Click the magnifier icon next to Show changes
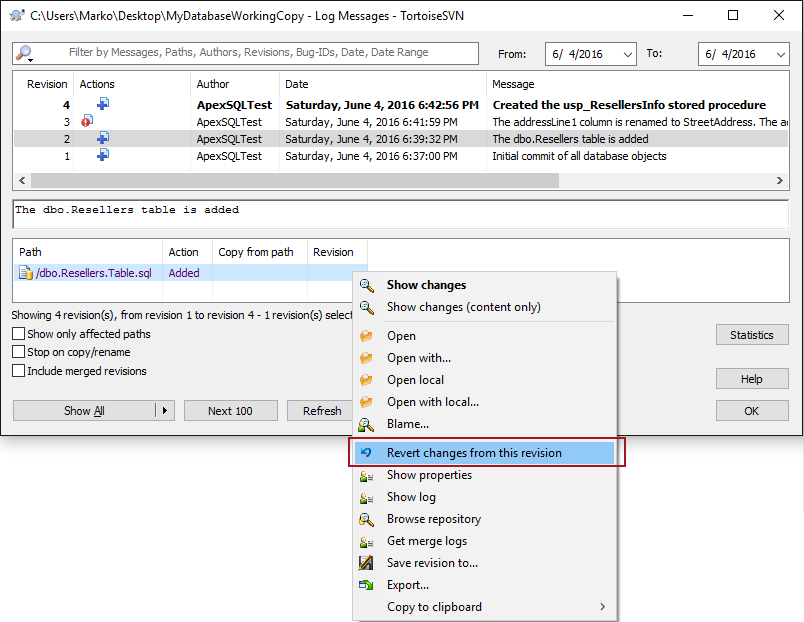The image size is (804, 622). tap(366, 285)
